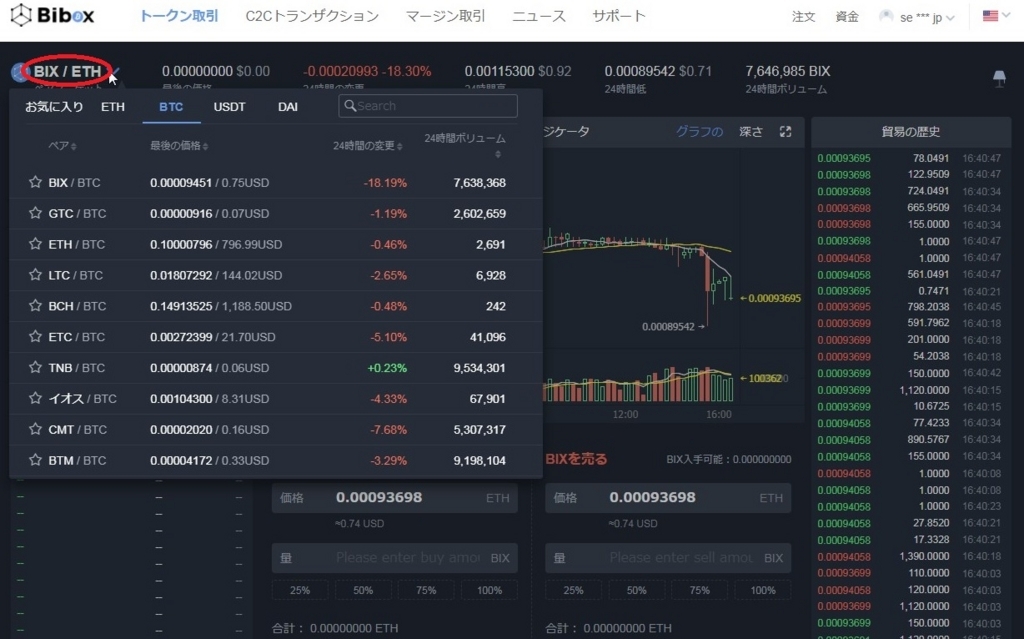Click the search magnifier icon

[x=350, y=106]
